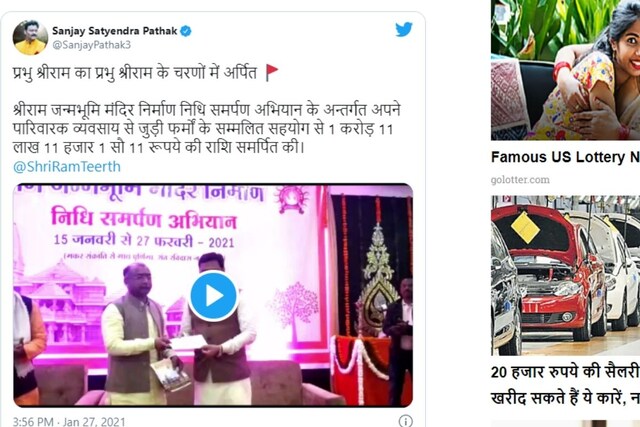Screen dimensions: 640x427
Task: Open the tweet info icon
Action: tap(405, 420)
